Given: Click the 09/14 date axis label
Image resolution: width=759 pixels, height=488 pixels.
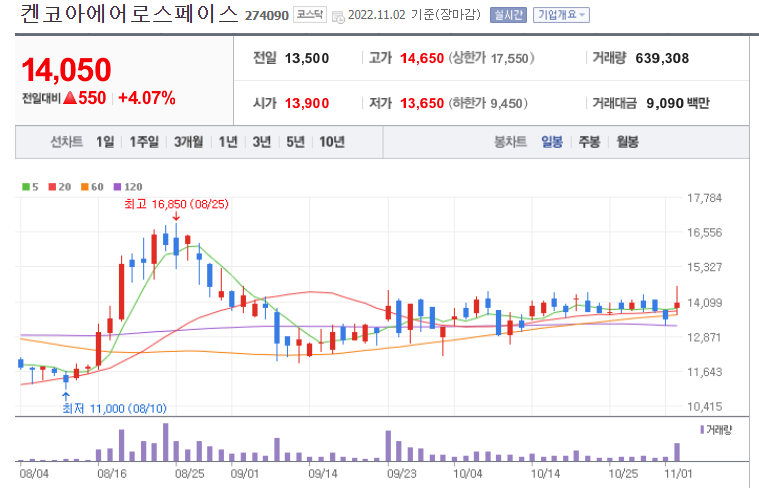Looking at the screenshot, I should [323, 473].
